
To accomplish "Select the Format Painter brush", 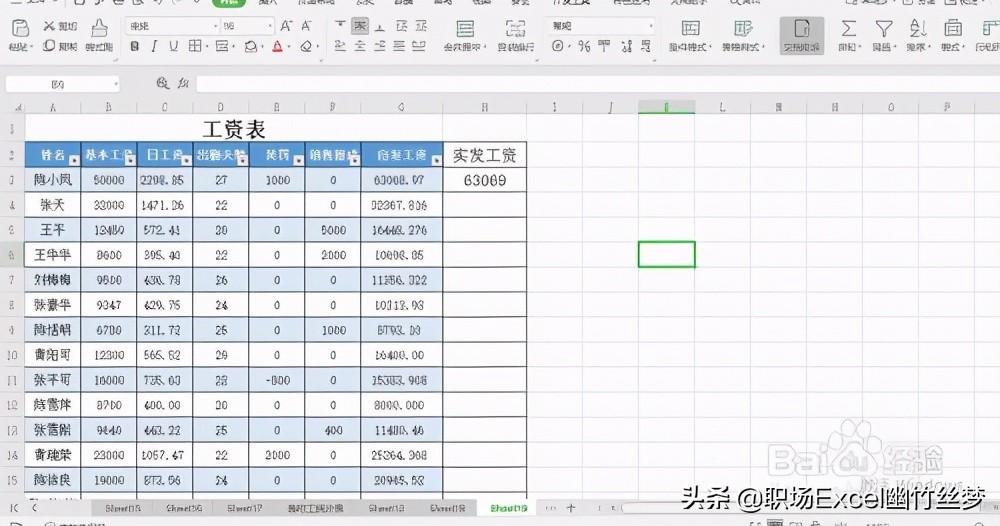I will pos(99,28).
